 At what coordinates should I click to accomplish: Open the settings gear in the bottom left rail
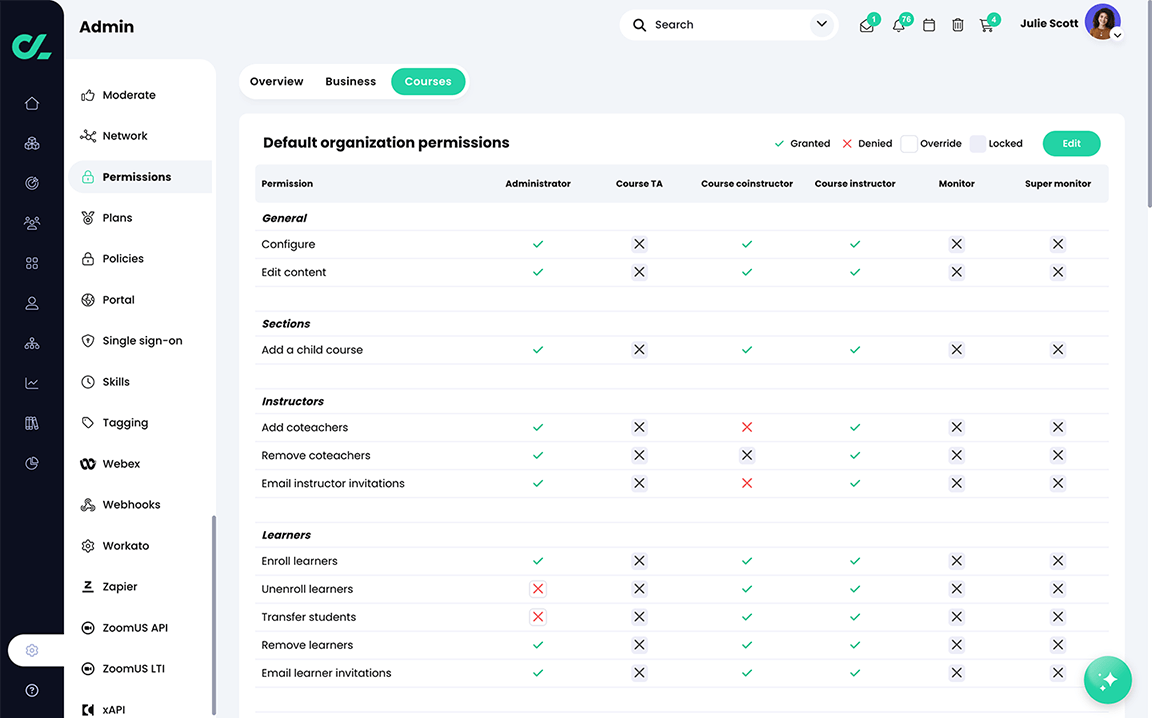coord(31,649)
